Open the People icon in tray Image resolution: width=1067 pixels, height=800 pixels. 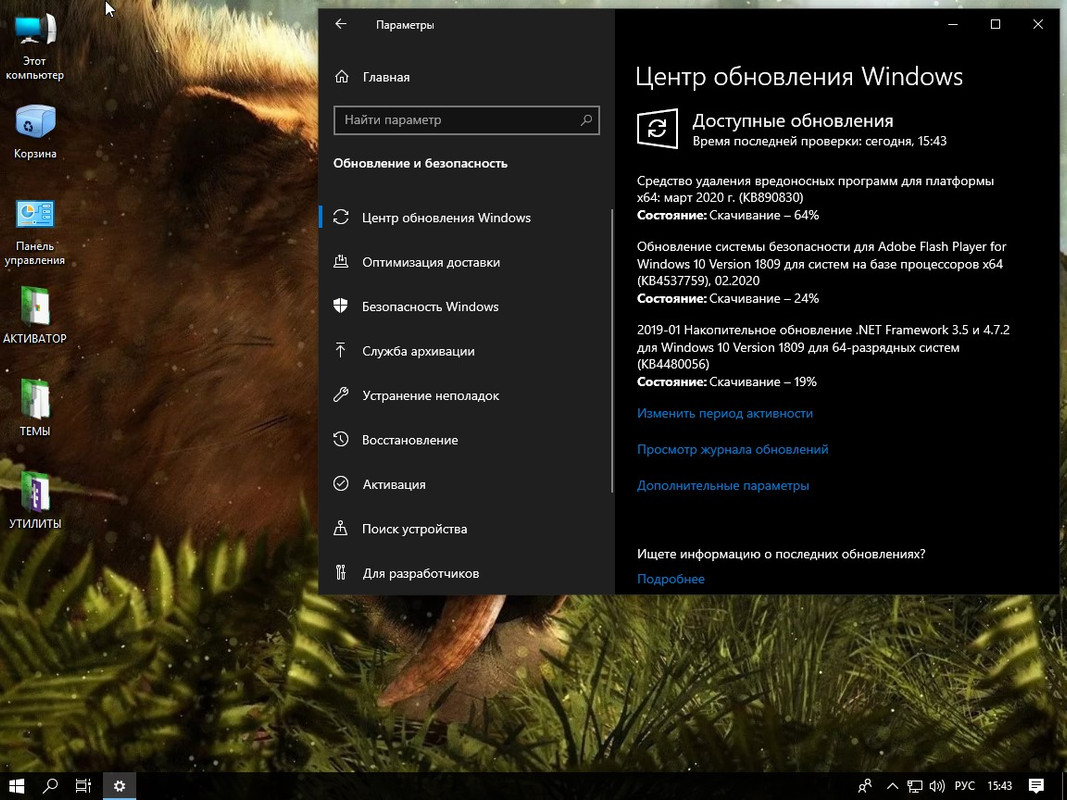pyautogui.click(x=865, y=786)
